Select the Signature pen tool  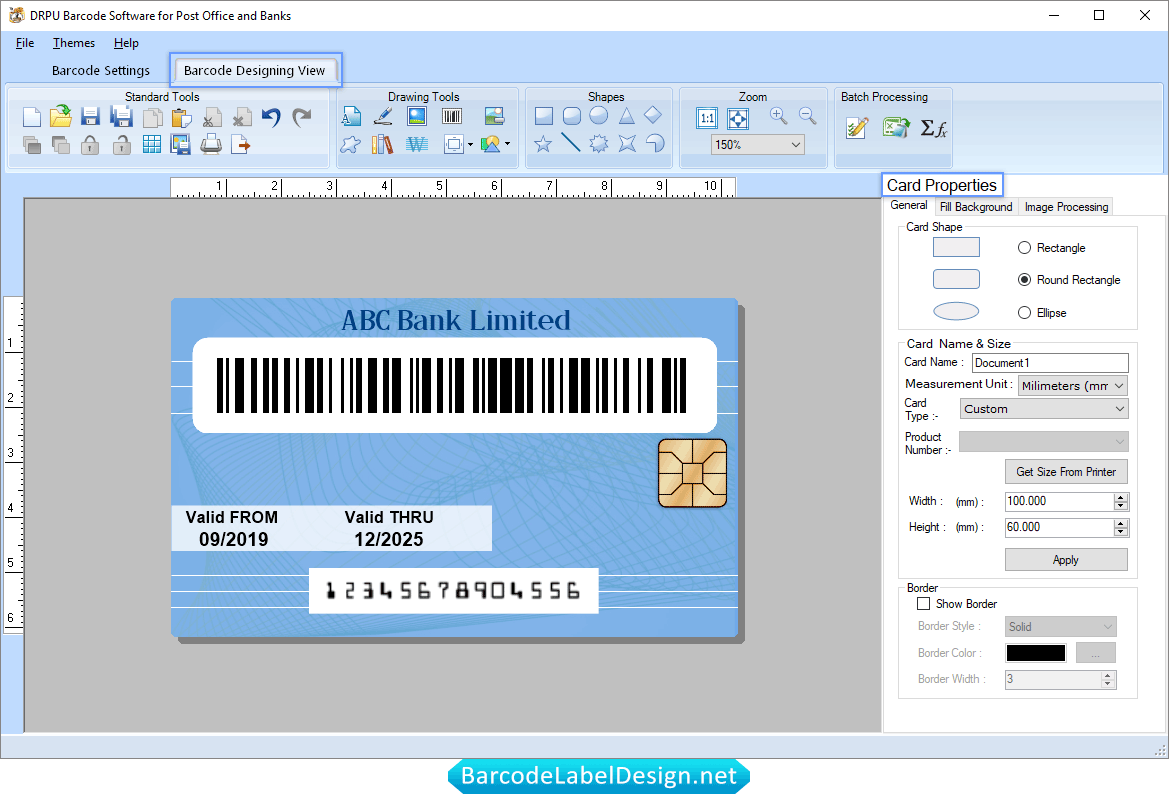coord(383,116)
